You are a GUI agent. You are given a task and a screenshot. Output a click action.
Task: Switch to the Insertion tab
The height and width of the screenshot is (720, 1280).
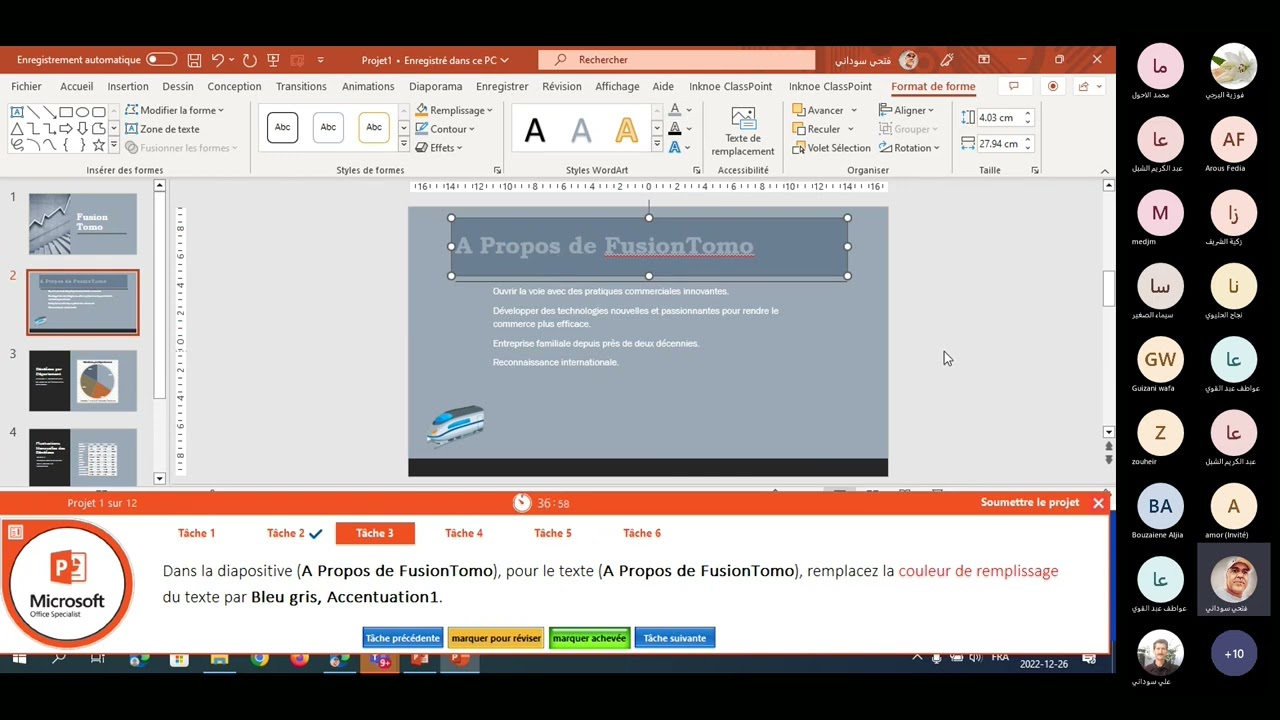(x=128, y=87)
